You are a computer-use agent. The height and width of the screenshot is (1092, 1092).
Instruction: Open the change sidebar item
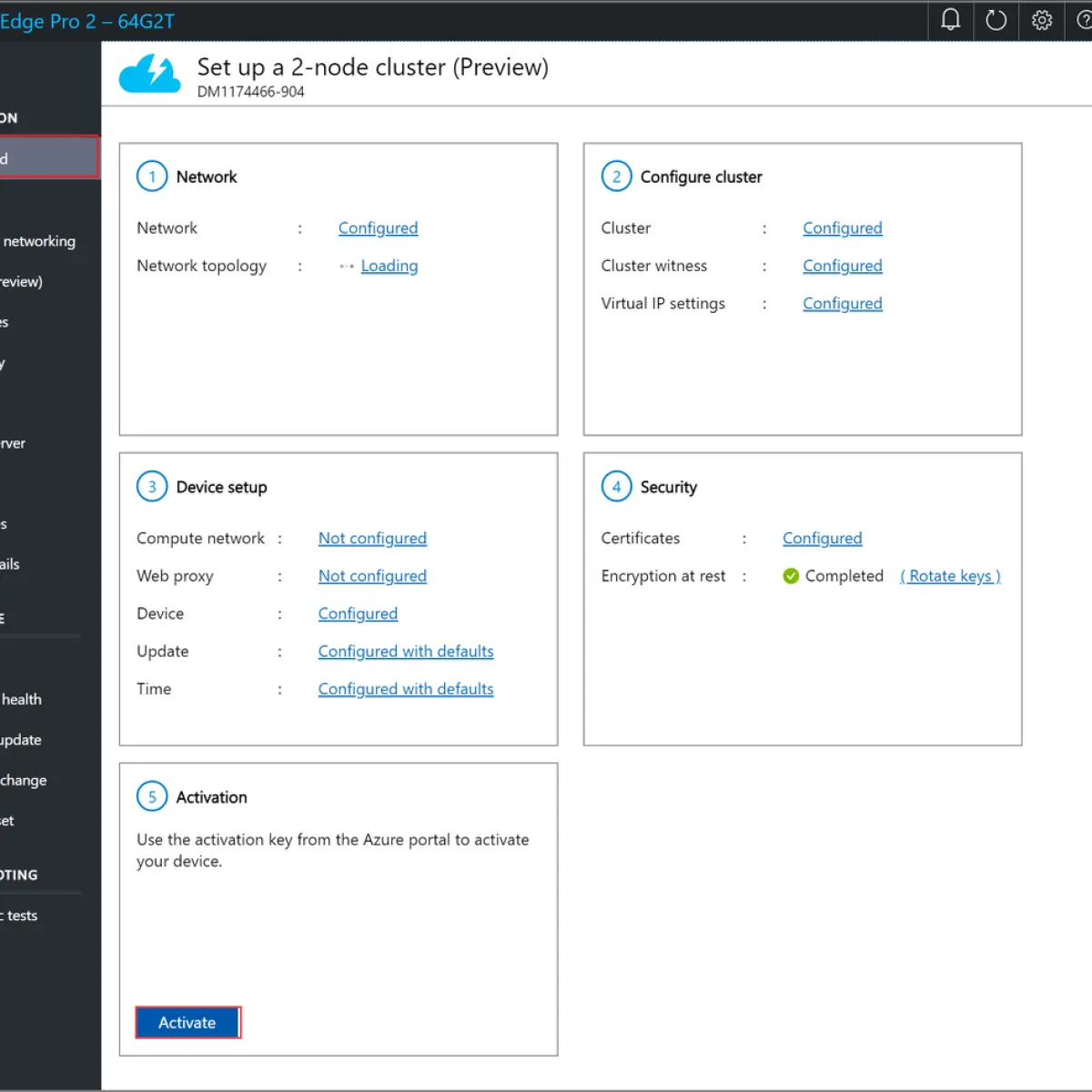[x=24, y=780]
